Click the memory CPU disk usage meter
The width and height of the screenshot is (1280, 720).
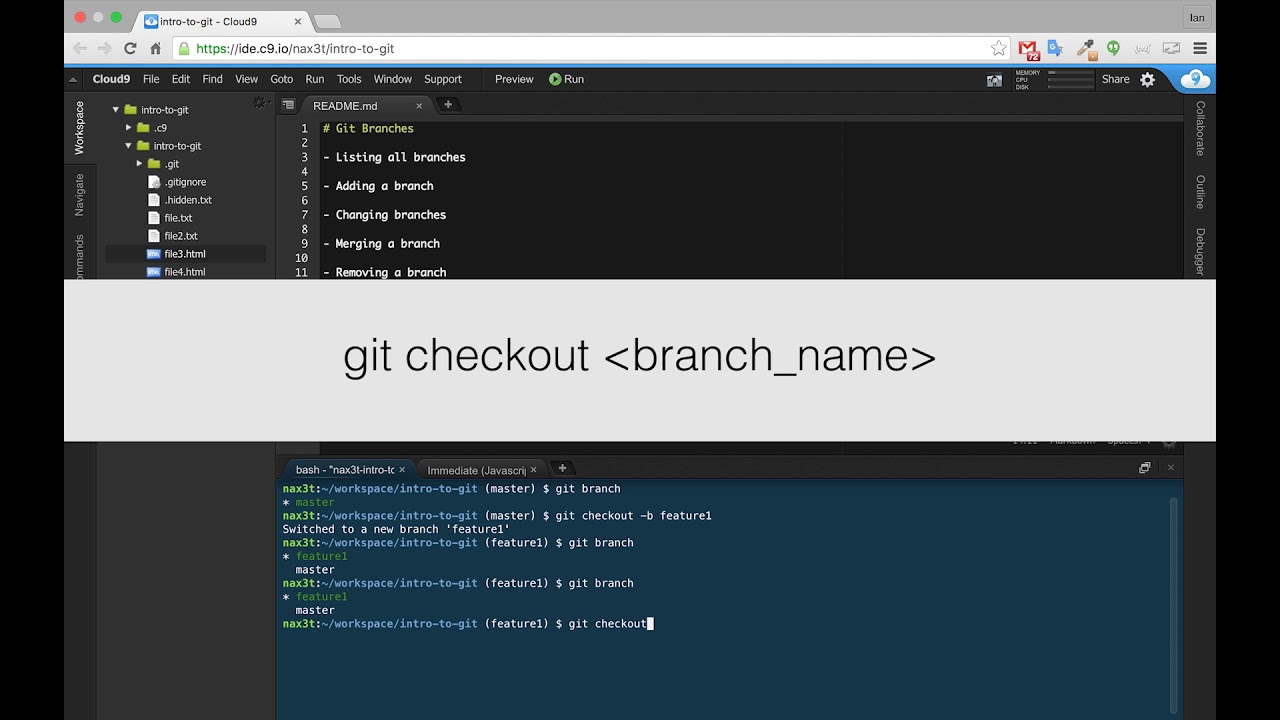[1053, 80]
